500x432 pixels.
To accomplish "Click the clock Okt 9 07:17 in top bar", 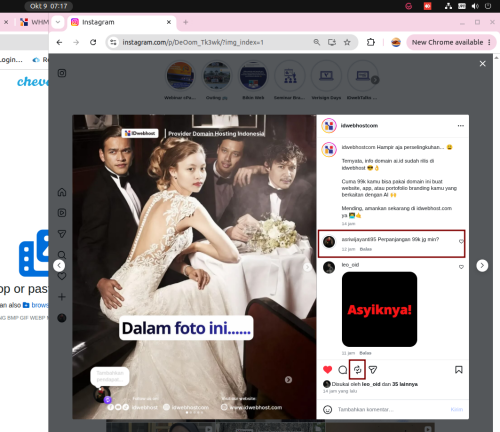I will [49, 6].
